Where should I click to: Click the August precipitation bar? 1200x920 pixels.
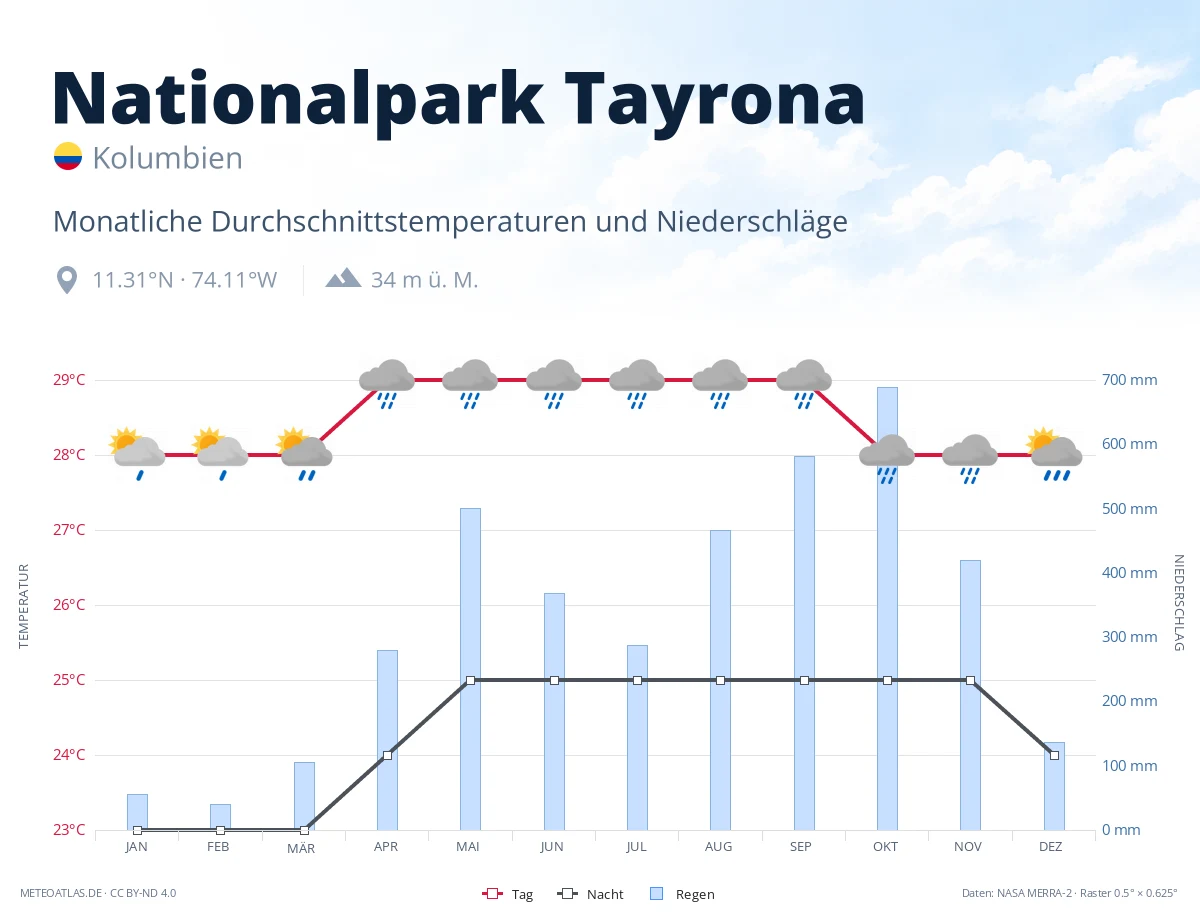pos(720,680)
